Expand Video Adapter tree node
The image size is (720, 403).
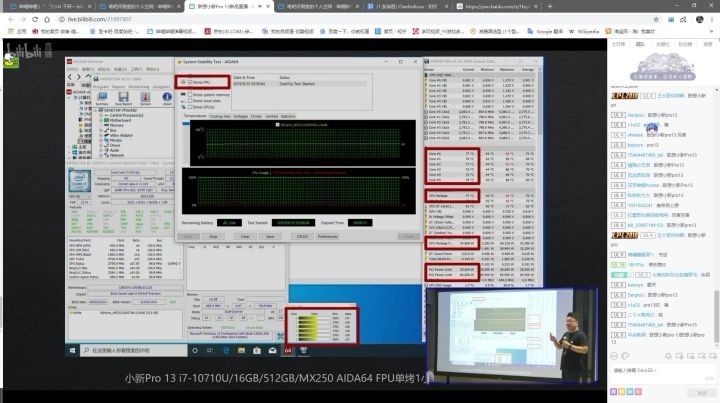click(101, 135)
